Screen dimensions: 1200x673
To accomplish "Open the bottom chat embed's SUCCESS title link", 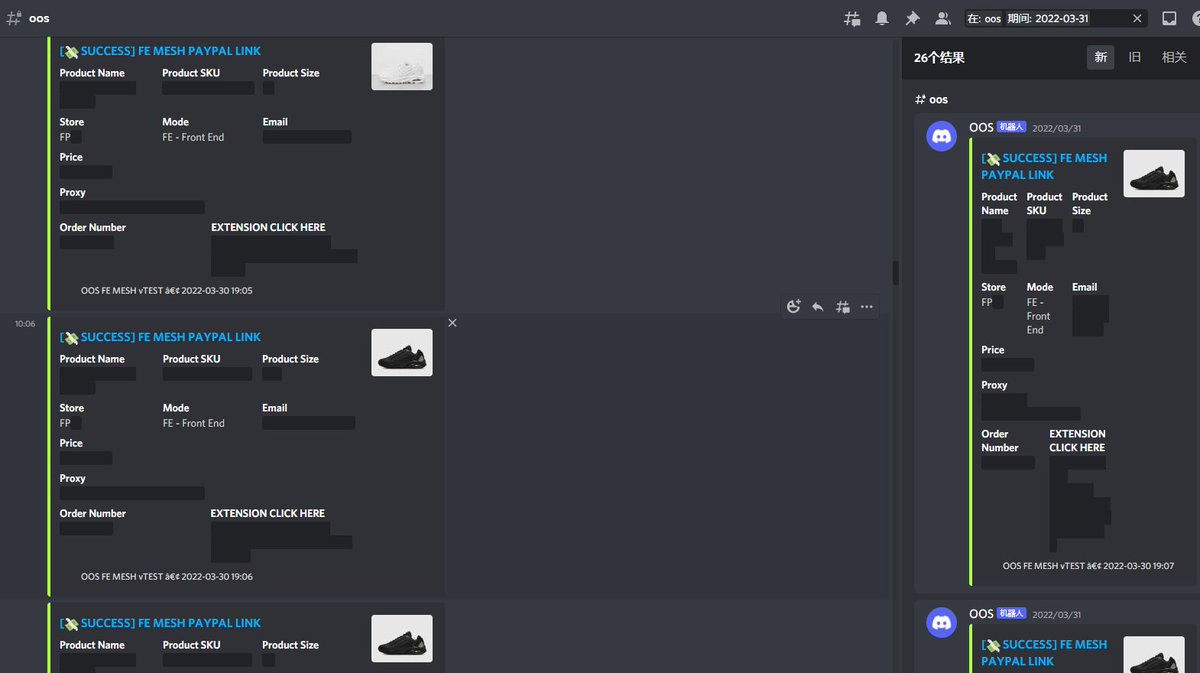I will pyautogui.click(x=160, y=623).
